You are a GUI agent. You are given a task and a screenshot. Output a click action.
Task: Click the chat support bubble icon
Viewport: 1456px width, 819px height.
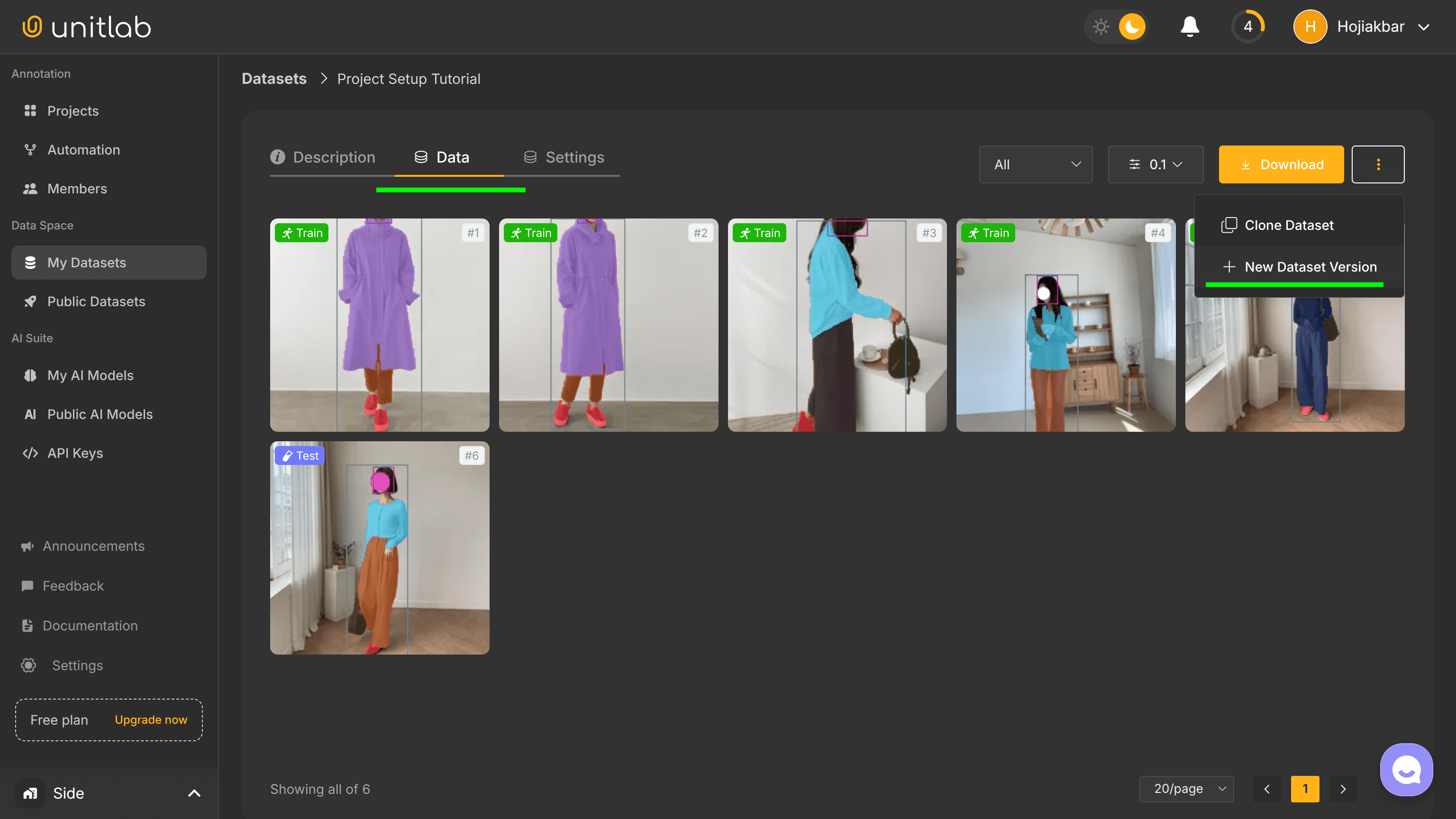[x=1406, y=769]
